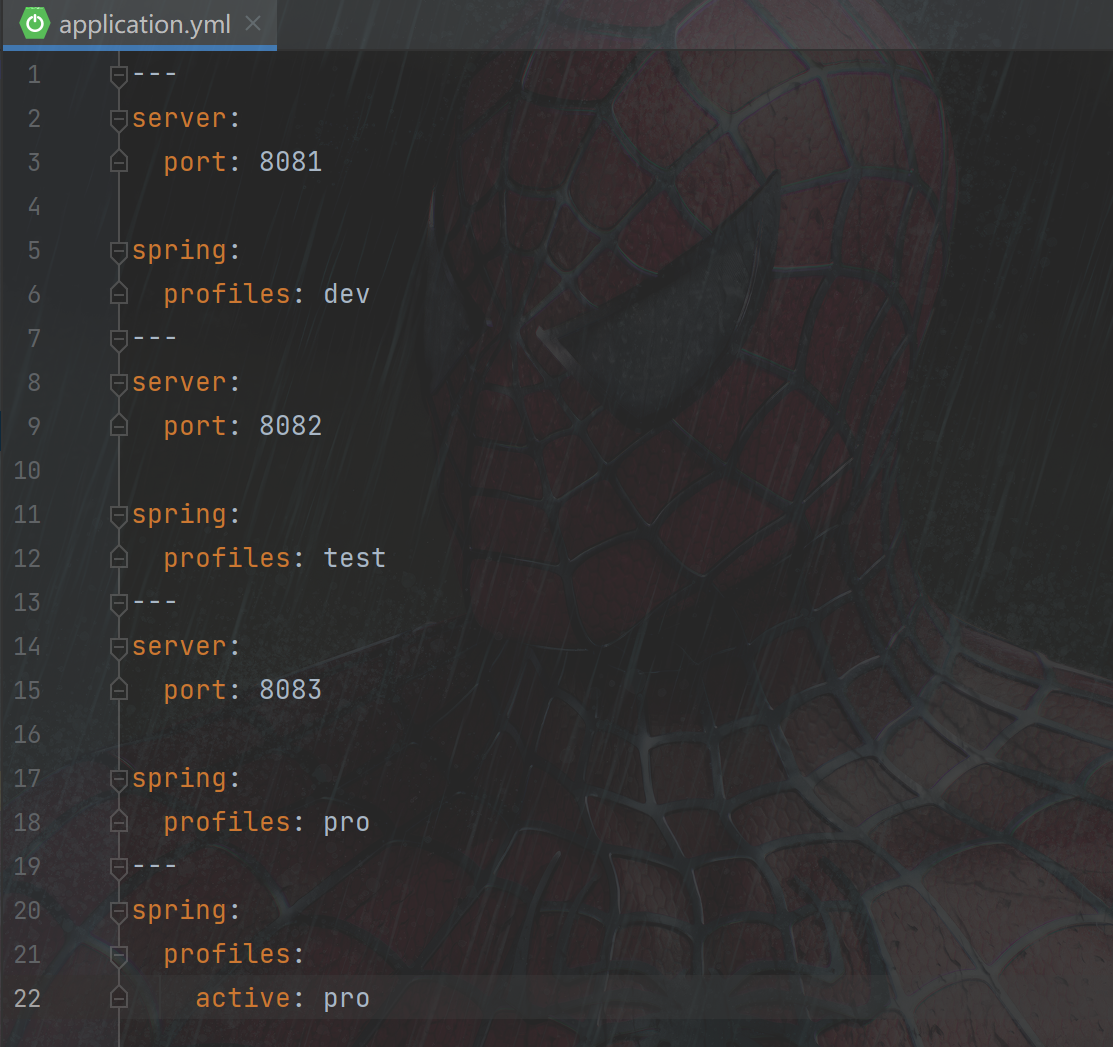Collapse the server block on line 14
This screenshot has width=1113, height=1047.
(119, 646)
